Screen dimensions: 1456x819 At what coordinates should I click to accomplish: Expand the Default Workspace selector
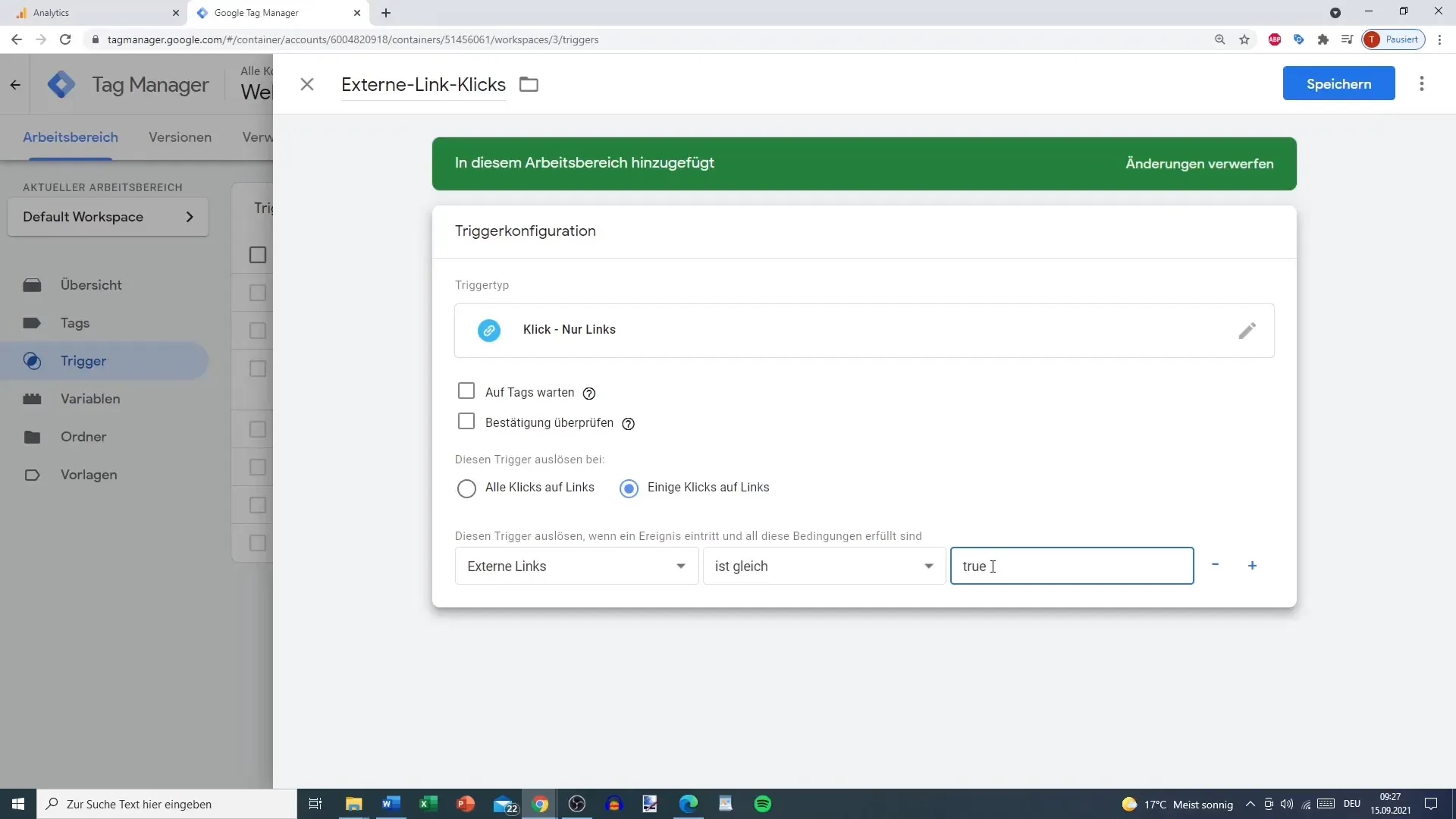(x=108, y=217)
